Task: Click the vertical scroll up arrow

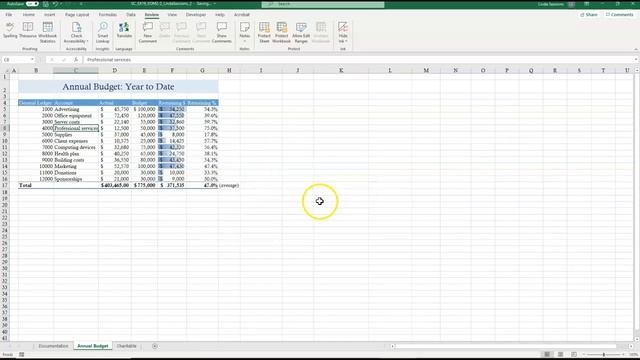Action: 636,70
